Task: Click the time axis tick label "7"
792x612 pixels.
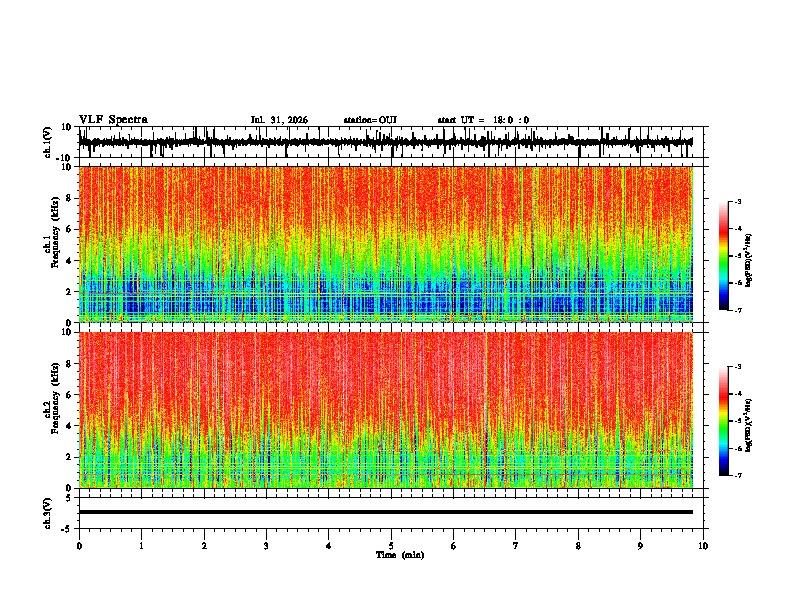Action: coord(516,546)
